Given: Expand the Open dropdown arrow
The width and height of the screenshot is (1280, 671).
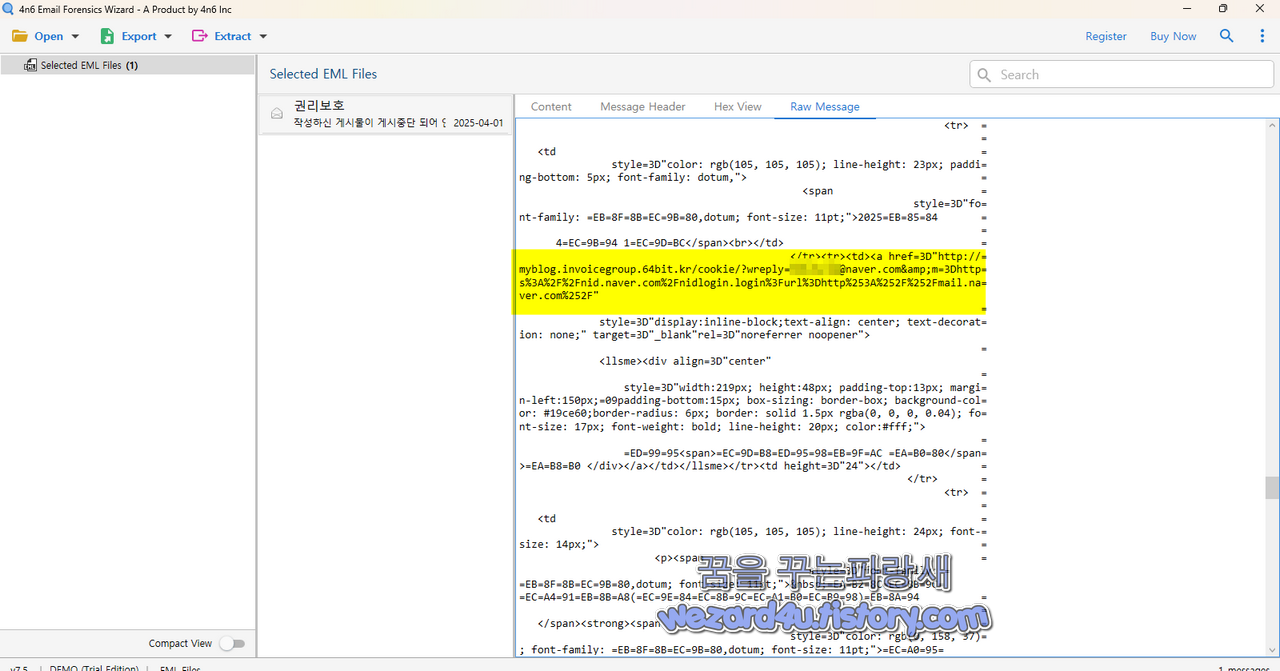Looking at the screenshot, I should pos(75,37).
